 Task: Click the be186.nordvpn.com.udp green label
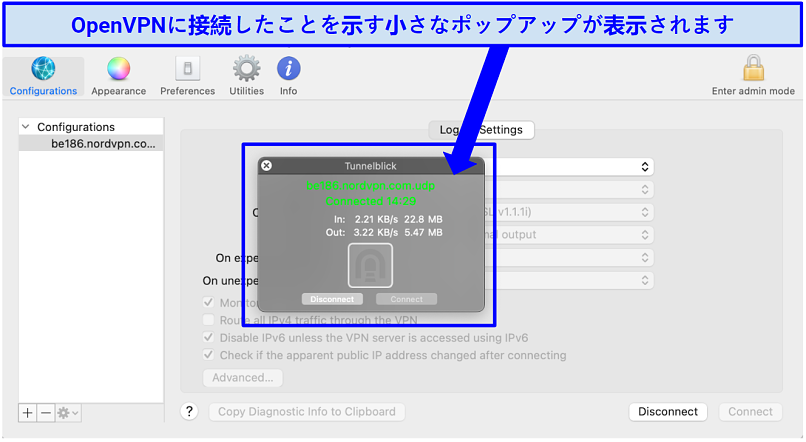(x=371, y=186)
